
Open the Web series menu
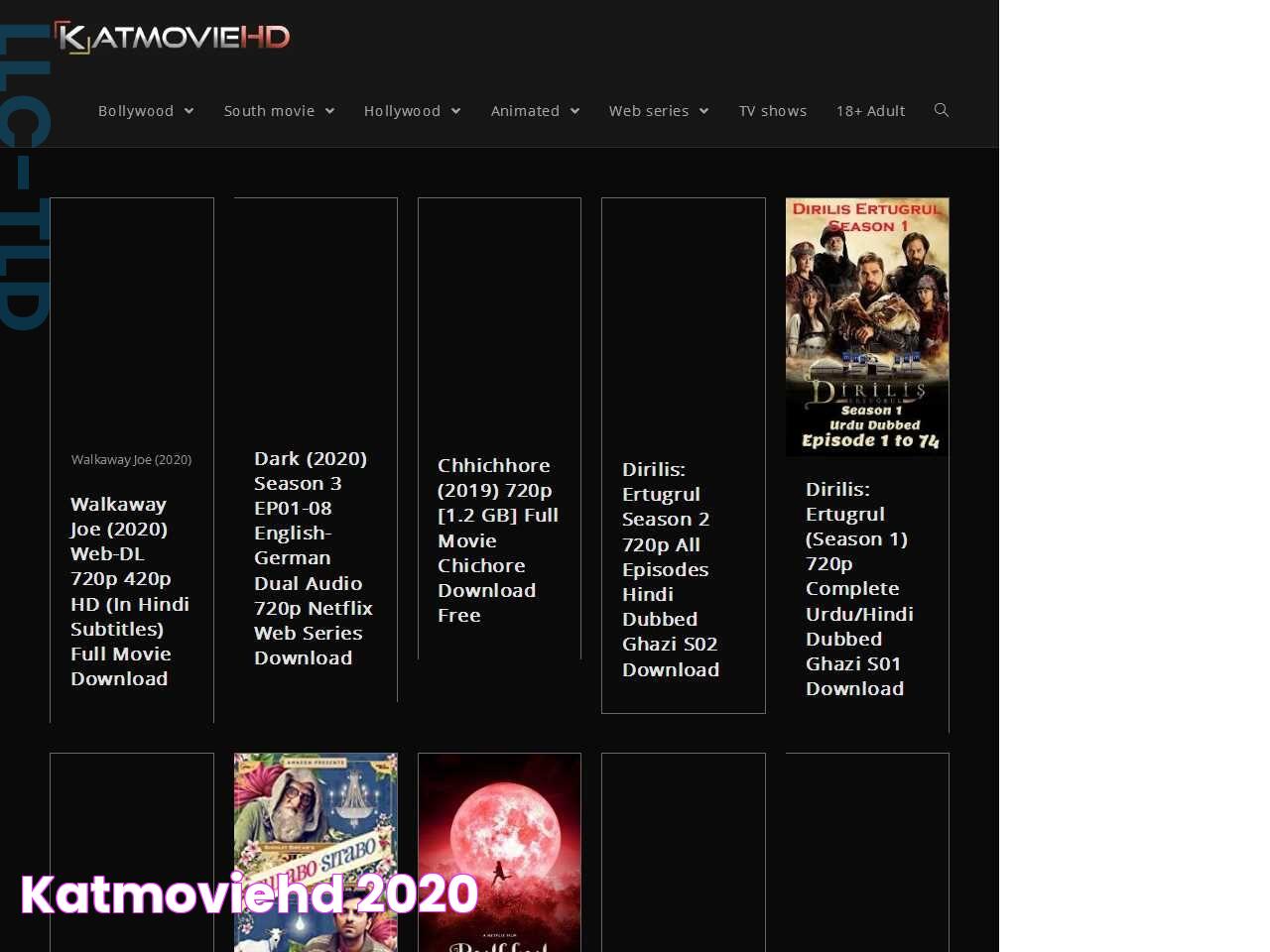pyautogui.click(x=649, y=111)
